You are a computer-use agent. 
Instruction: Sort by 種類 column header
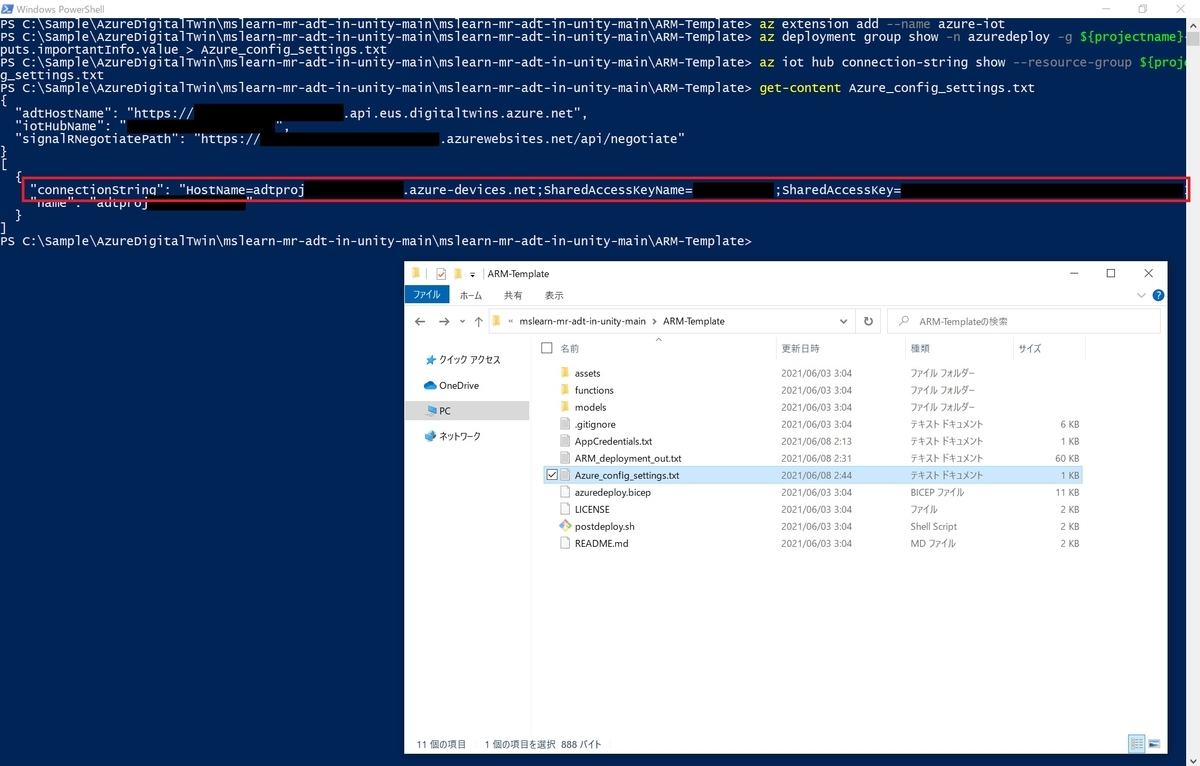click(x=920, y=348)
